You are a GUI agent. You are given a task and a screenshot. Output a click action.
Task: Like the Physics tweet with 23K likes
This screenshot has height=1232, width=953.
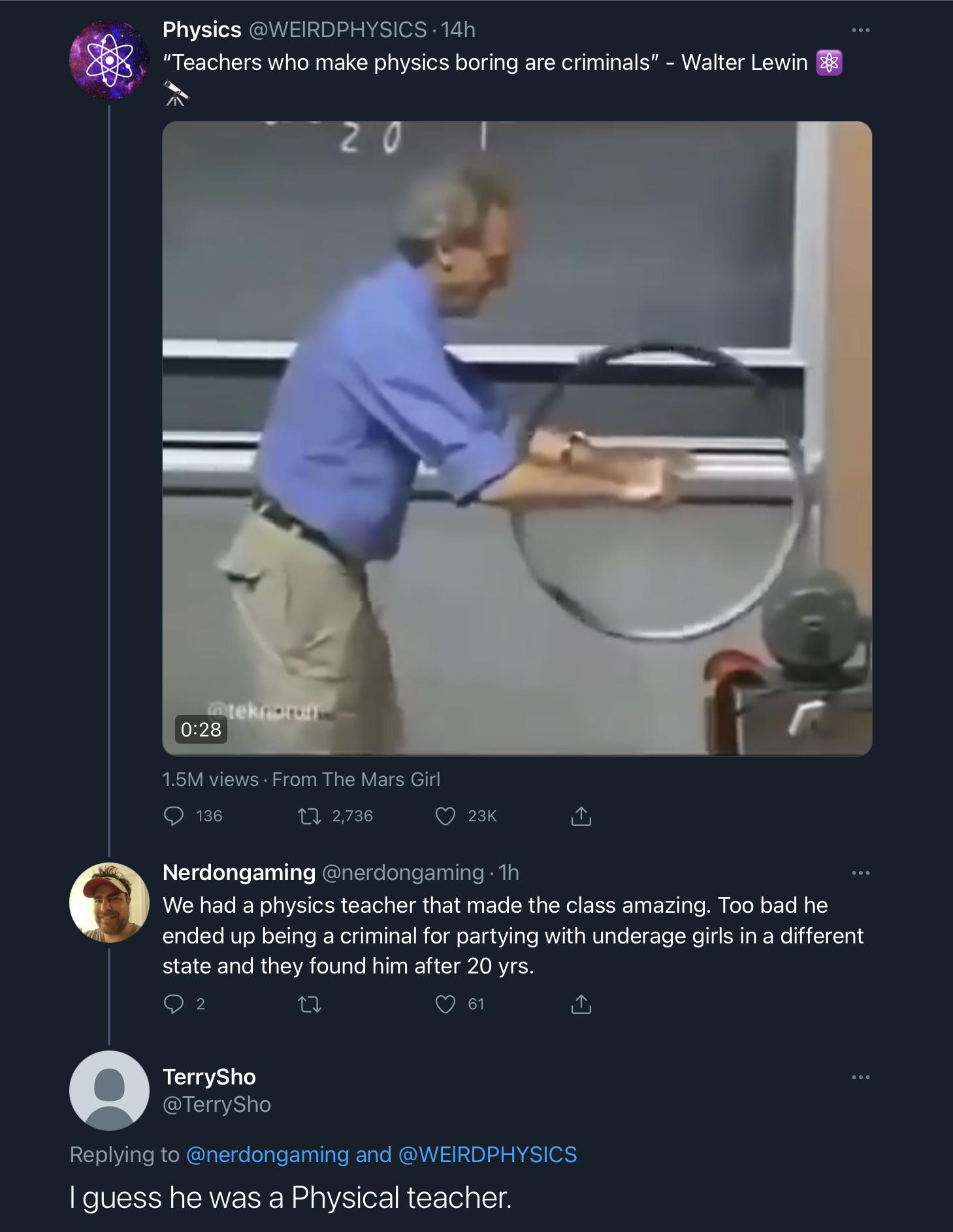[x=445, y=816]
